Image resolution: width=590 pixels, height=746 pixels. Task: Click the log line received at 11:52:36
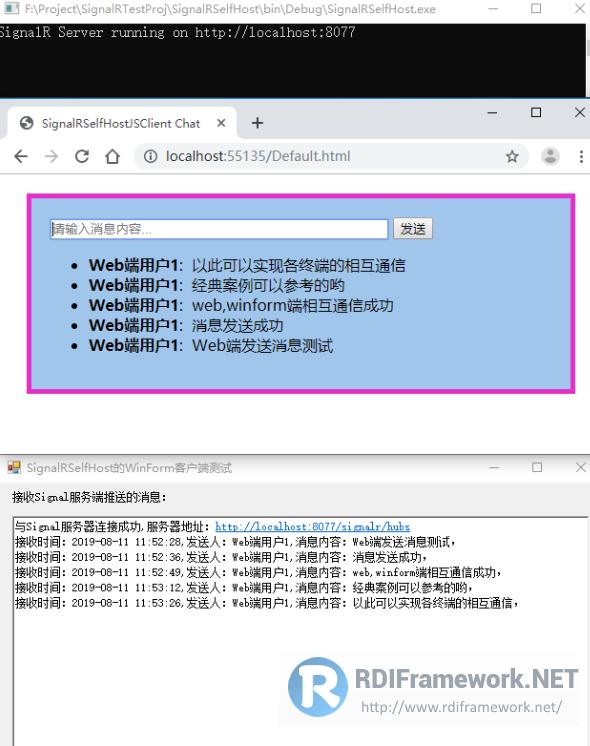[221, 557]
